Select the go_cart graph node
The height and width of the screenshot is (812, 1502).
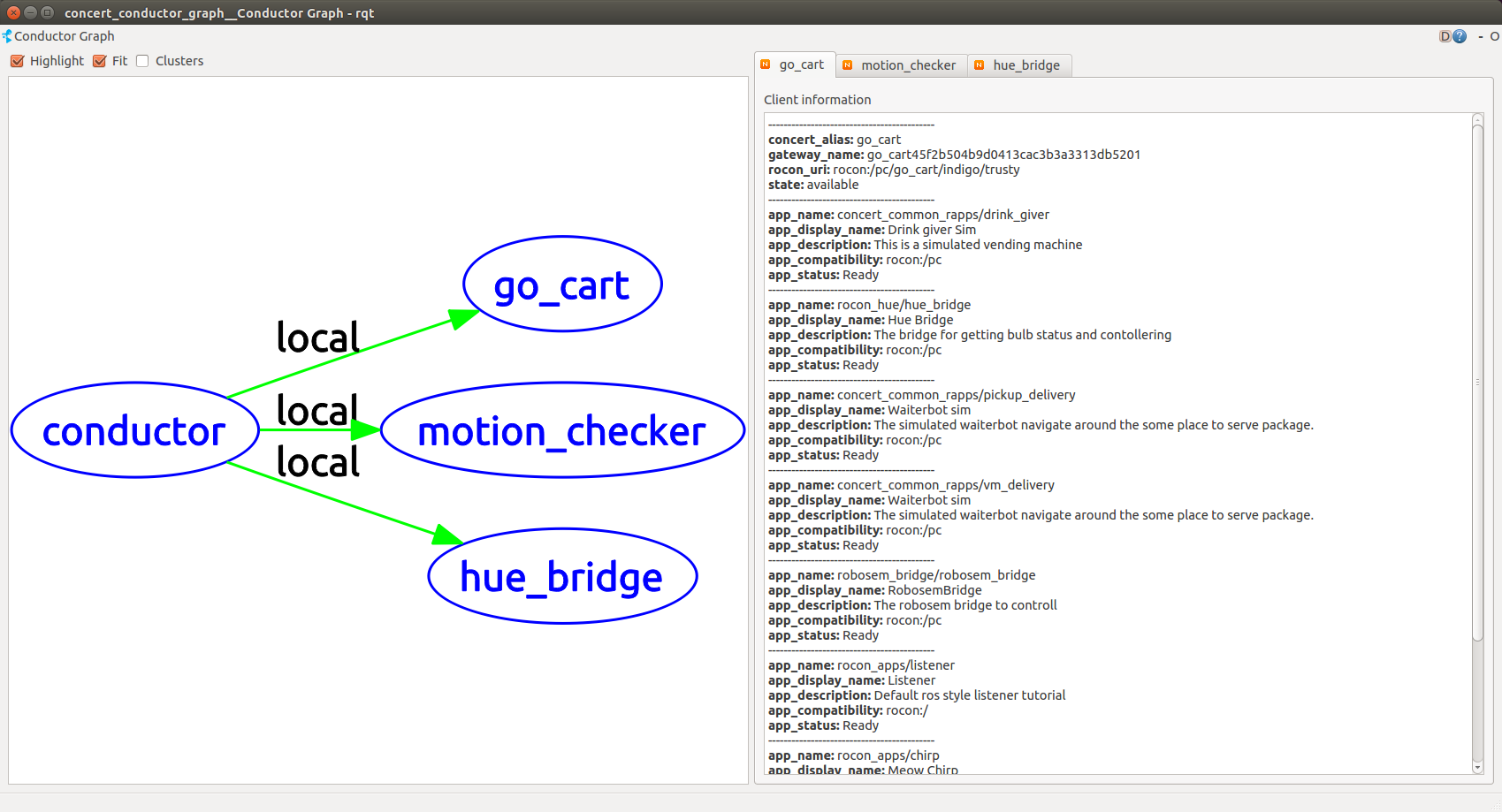coord(562,285)
